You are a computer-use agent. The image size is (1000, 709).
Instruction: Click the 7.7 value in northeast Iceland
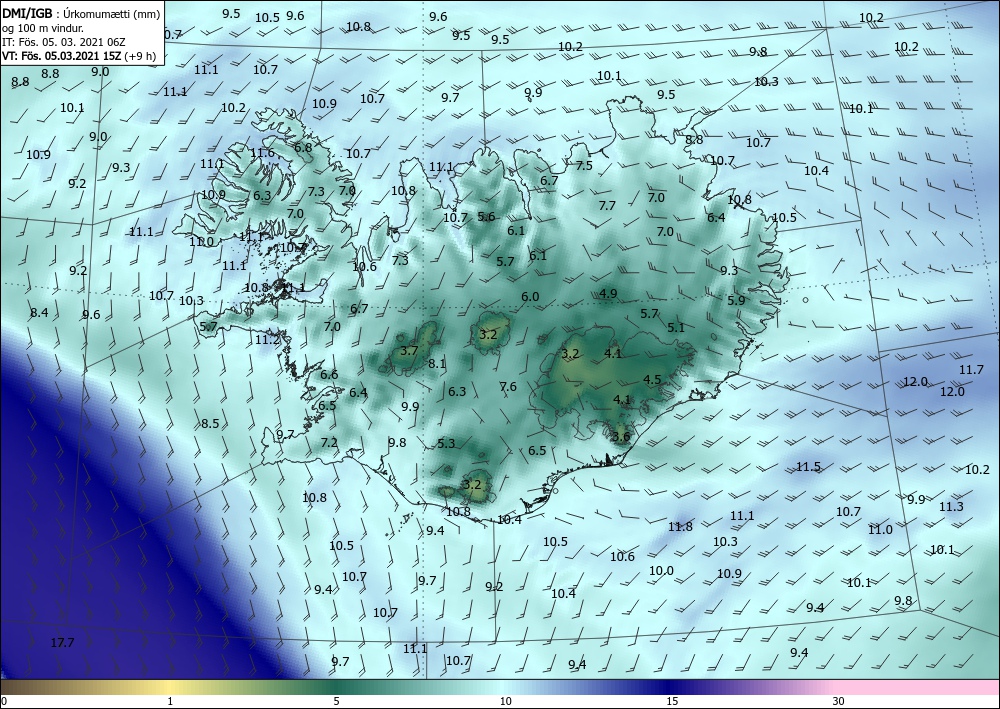click(x=607, y=205)
